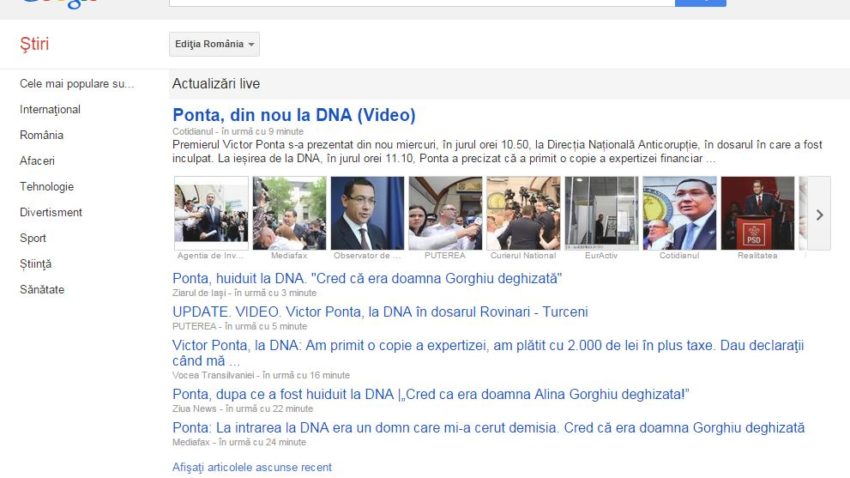Viewport: 850px width, 478px height.
Task: Go to Tehnologie news section
Action: 47,186
